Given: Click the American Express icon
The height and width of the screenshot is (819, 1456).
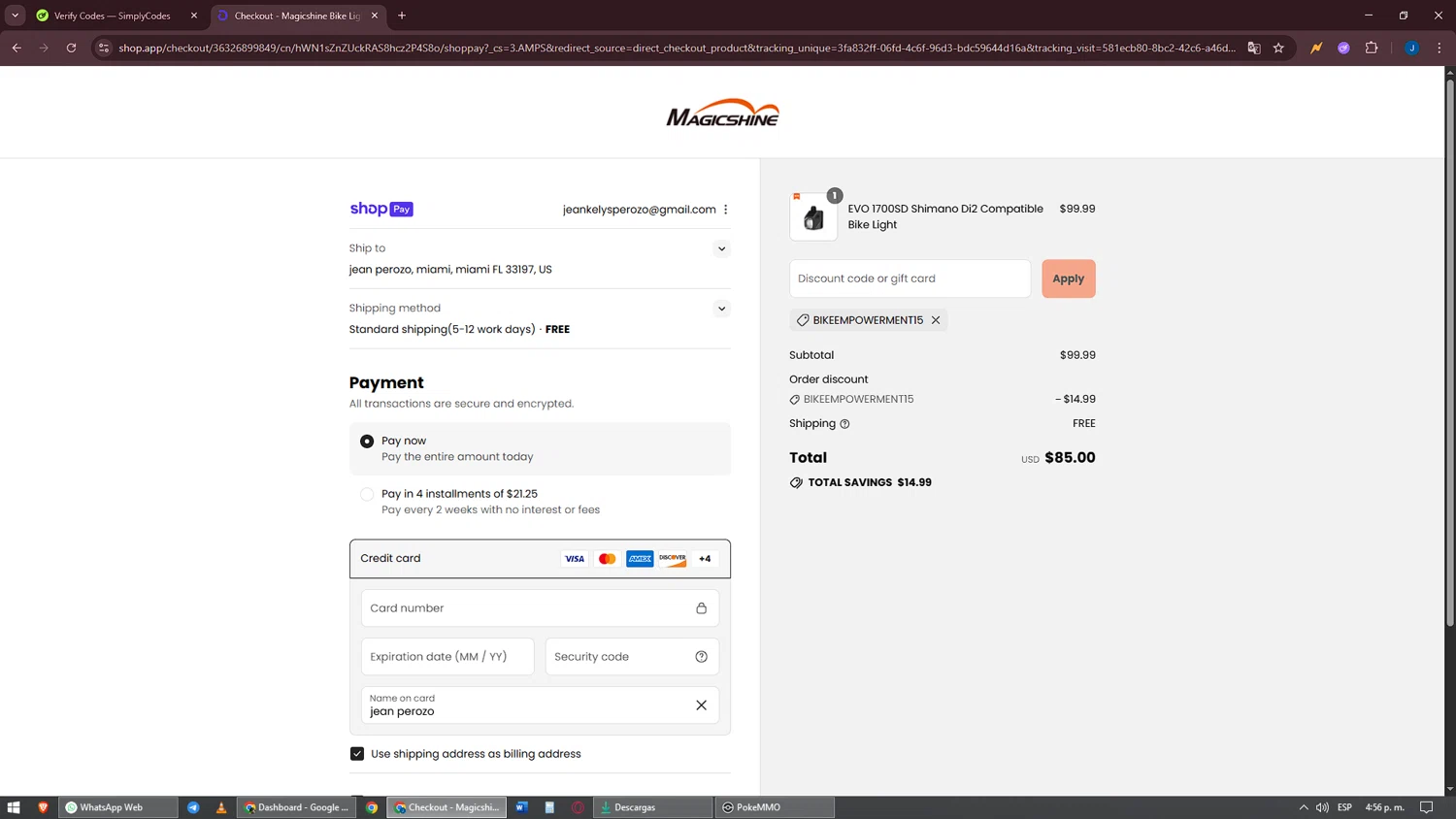Looking at the screenshot, I should [640, 559].
